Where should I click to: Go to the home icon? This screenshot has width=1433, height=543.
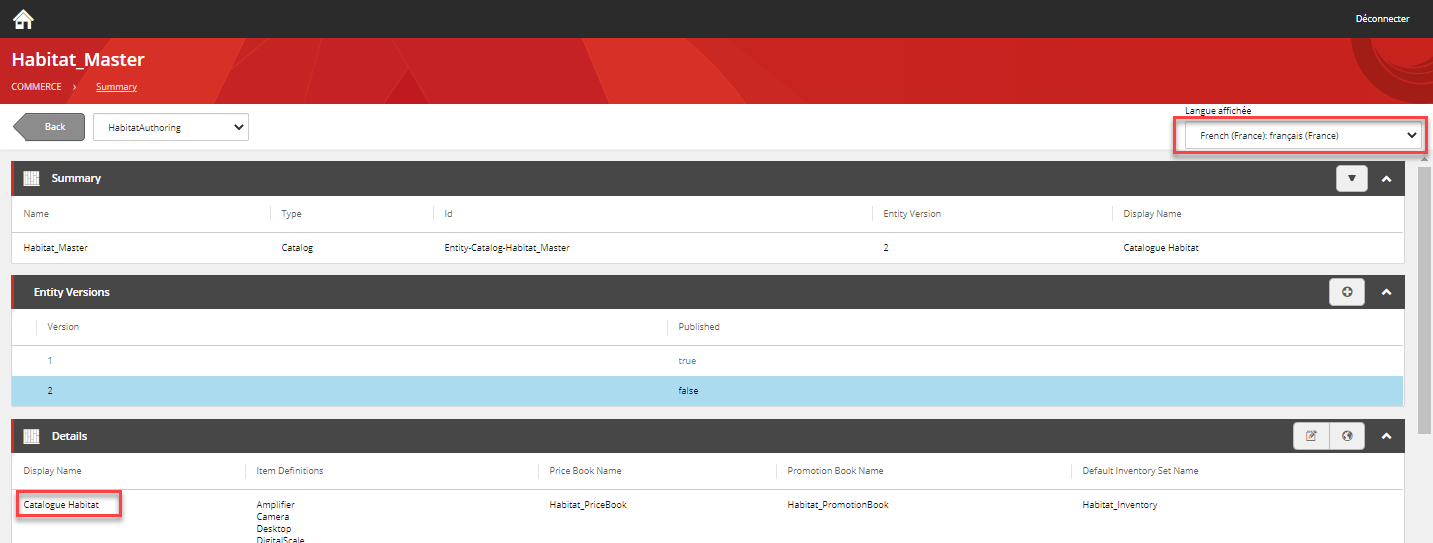(23, 19)
